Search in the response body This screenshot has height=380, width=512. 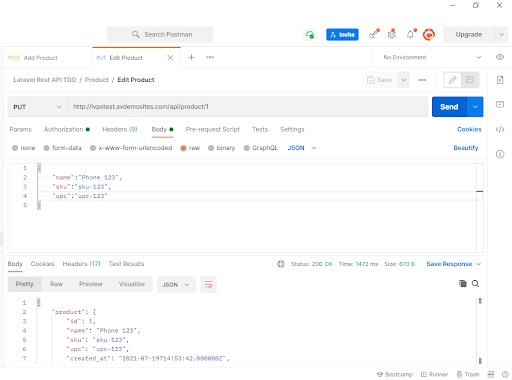click(x=475, y=283)
